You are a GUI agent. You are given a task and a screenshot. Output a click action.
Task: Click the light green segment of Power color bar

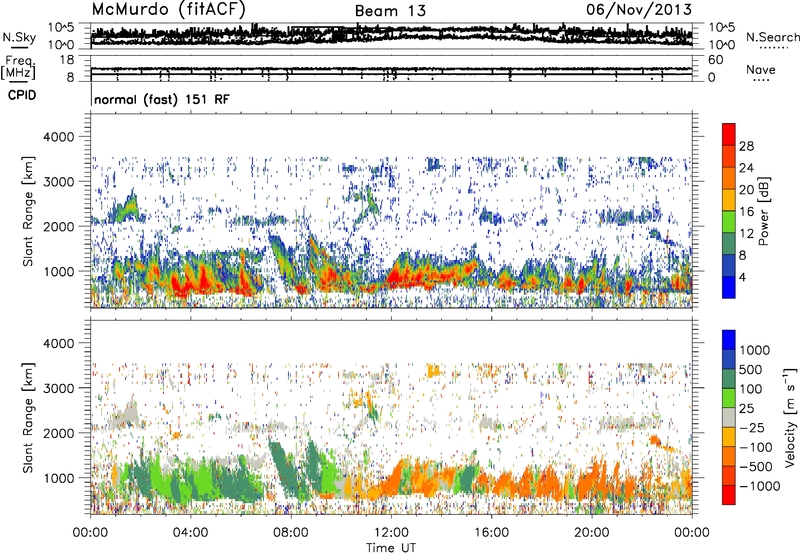tap(729, 222)
